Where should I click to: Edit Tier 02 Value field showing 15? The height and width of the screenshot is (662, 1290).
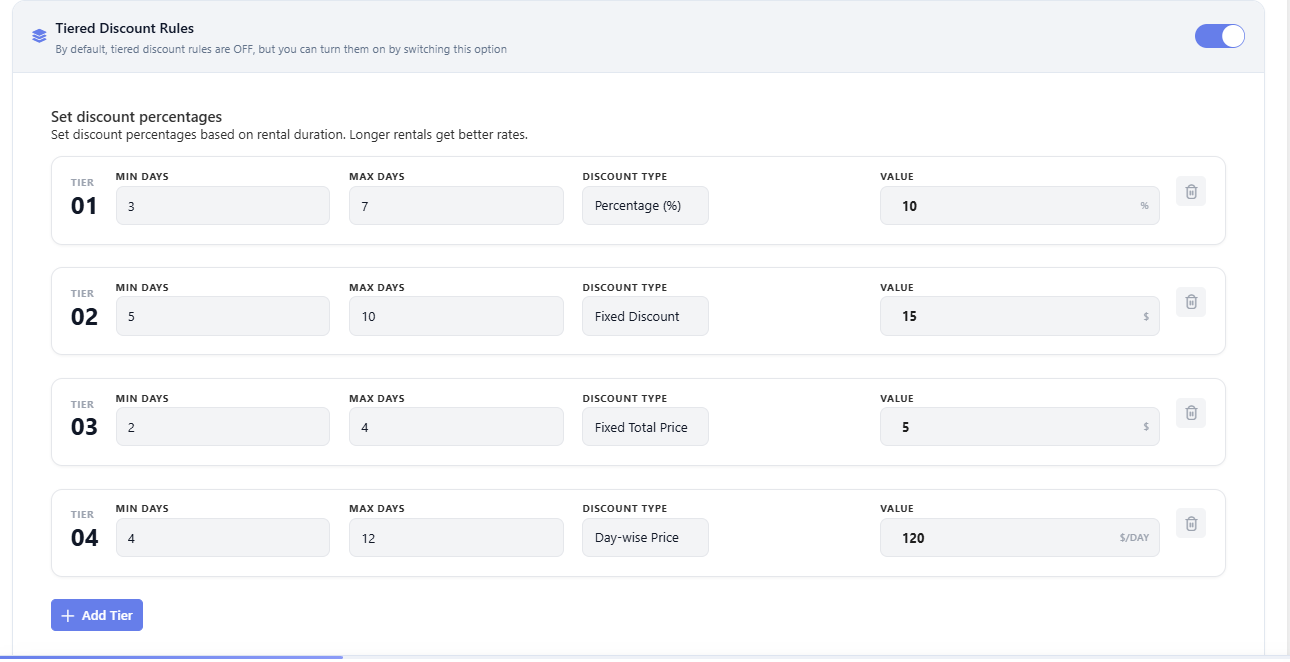(1020, 316)
